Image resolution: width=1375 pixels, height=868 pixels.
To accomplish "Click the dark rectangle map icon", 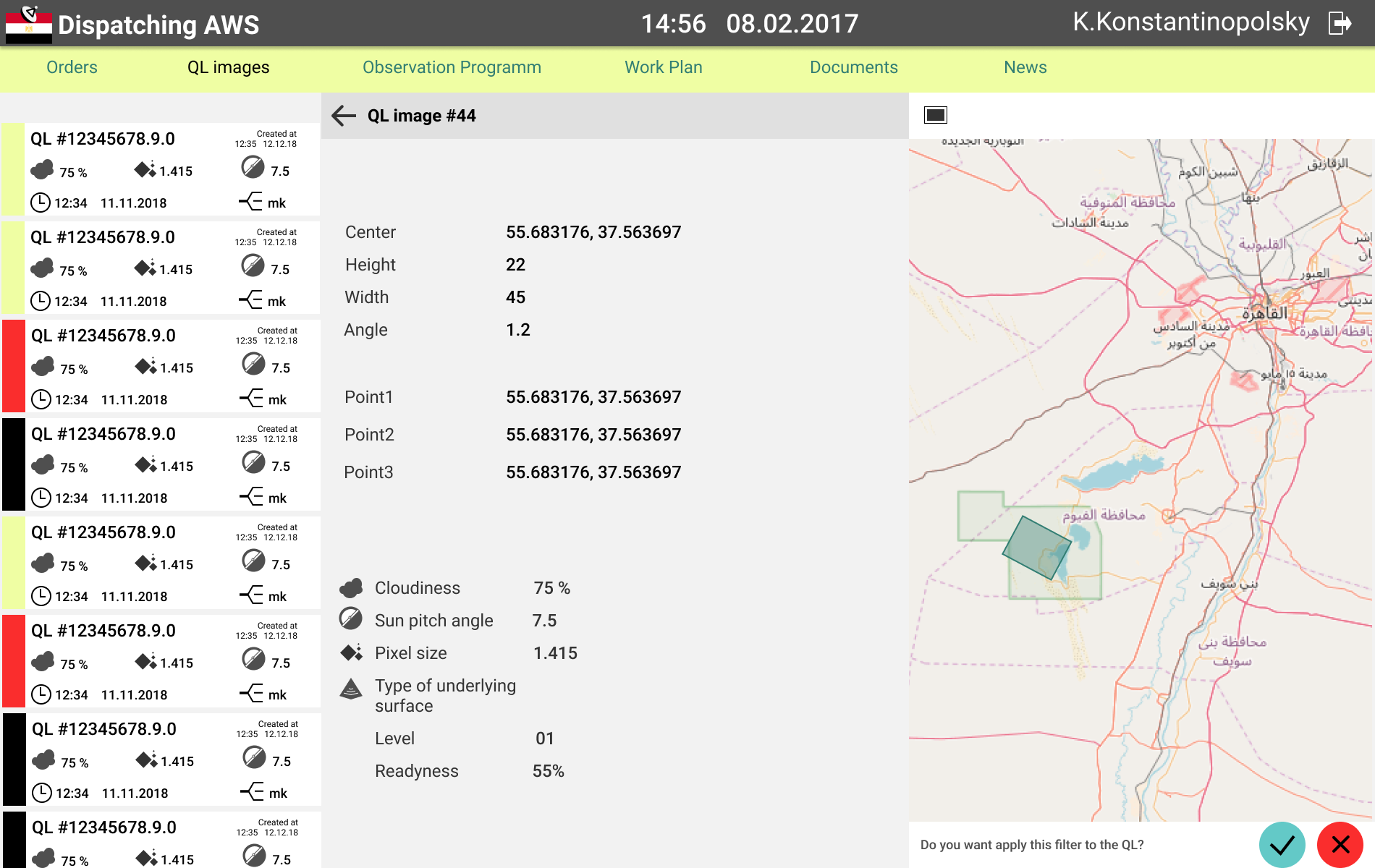I will [x=936, y=115].
